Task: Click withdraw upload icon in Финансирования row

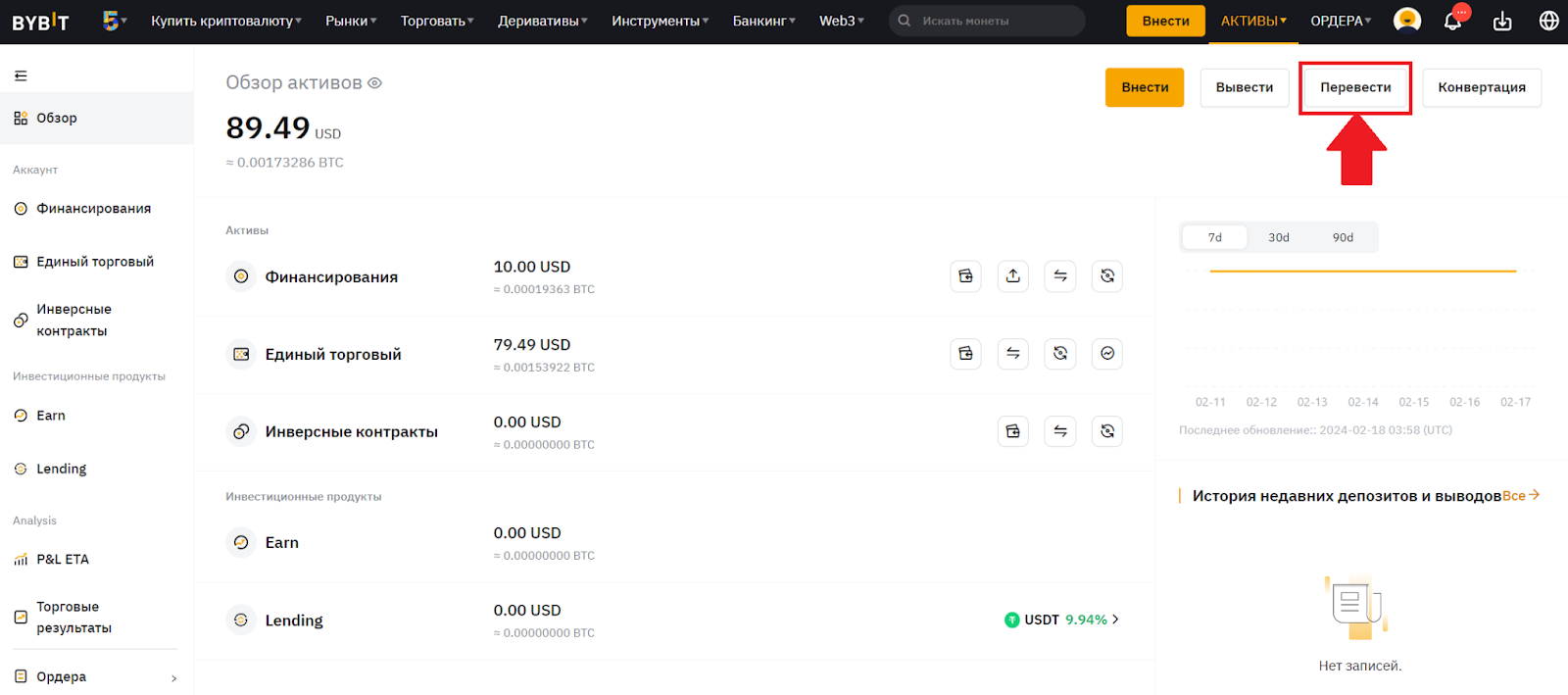Action: (1012, 276)
